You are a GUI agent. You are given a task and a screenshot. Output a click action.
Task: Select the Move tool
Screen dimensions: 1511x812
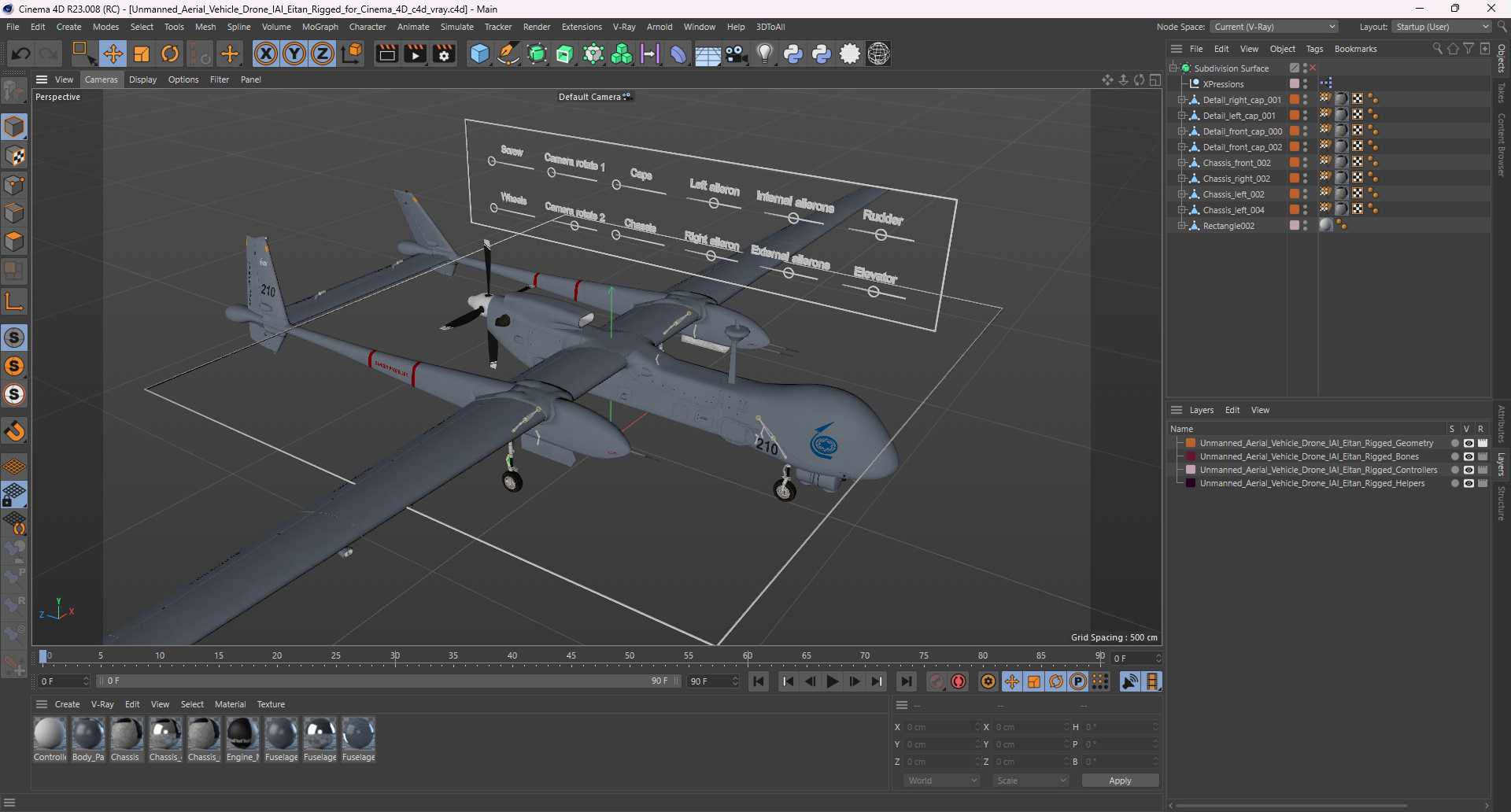113,54
